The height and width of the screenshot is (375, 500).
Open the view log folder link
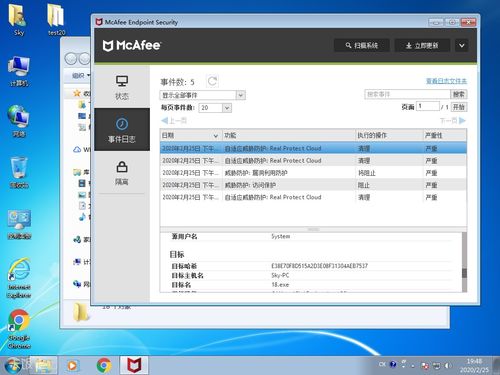(446, 81)
